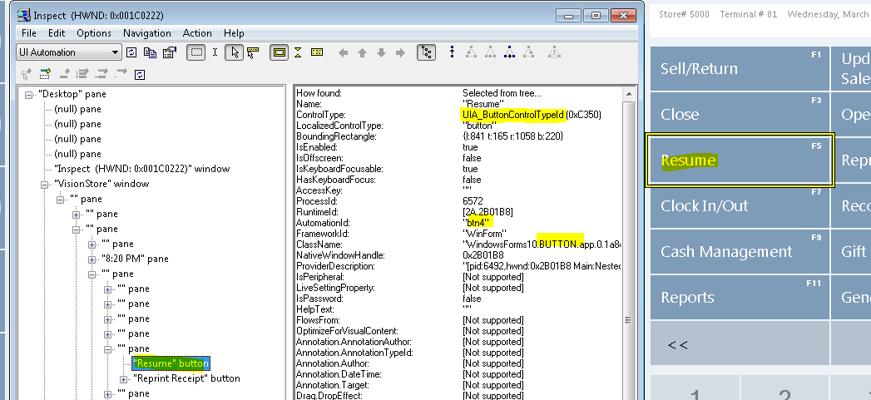Click the left arrow navigation toolbar icon
This screenshot has height=400, width=871.
click(343, 53)
